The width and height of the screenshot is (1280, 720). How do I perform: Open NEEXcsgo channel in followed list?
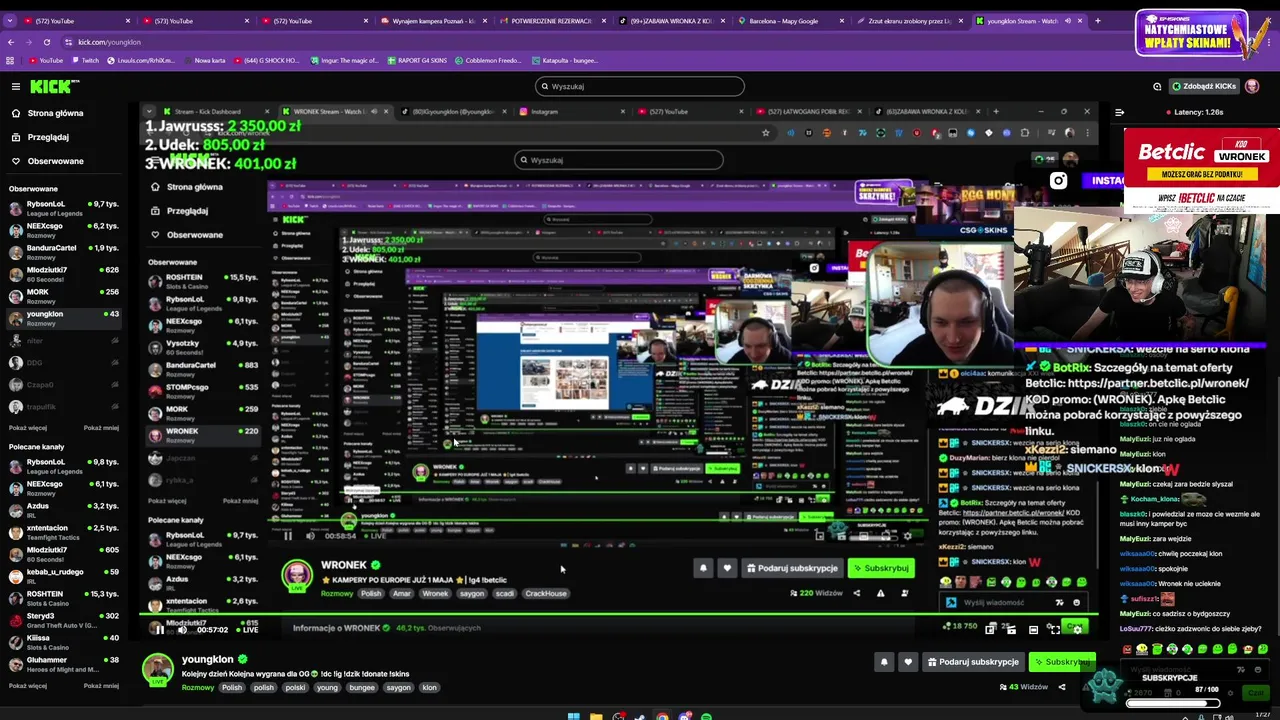tap(64, 229)
